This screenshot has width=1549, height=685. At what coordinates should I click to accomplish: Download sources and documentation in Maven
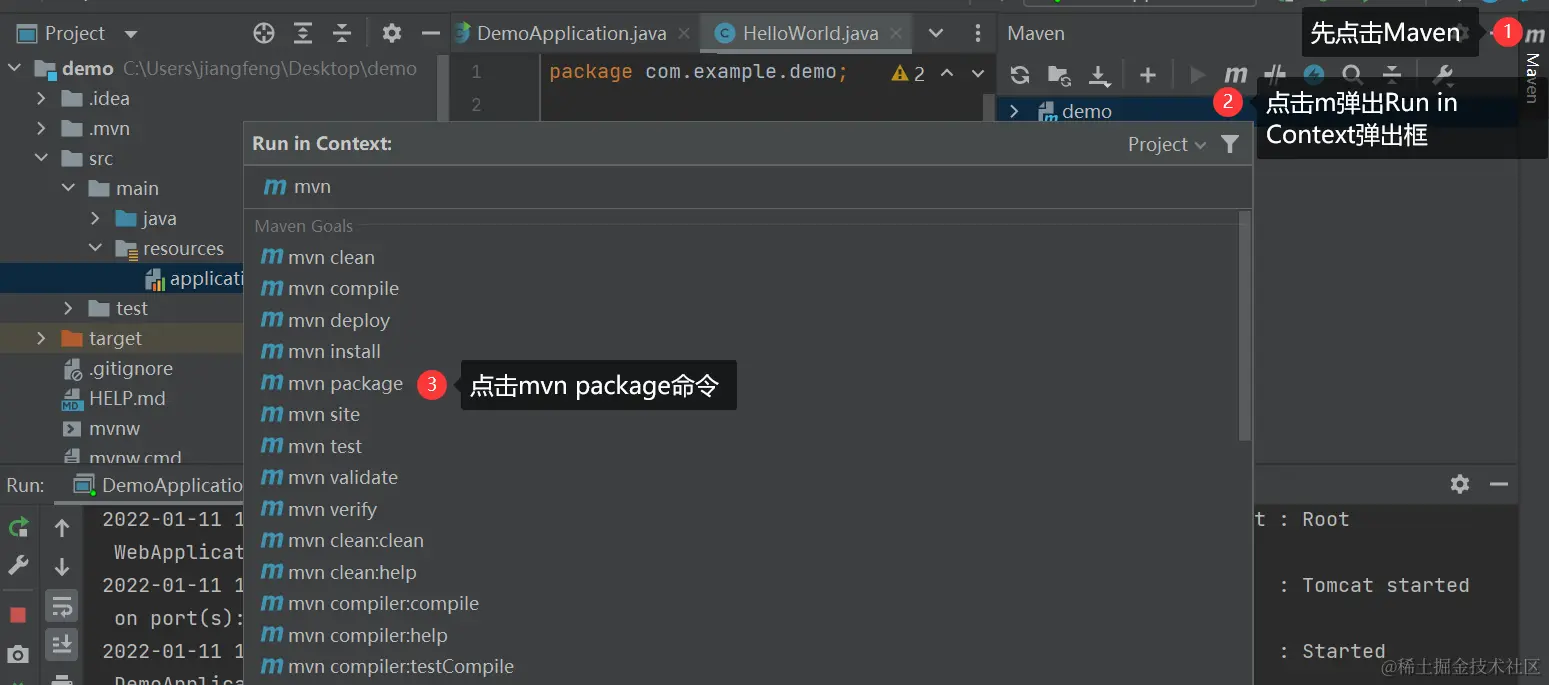point(1099,74)
